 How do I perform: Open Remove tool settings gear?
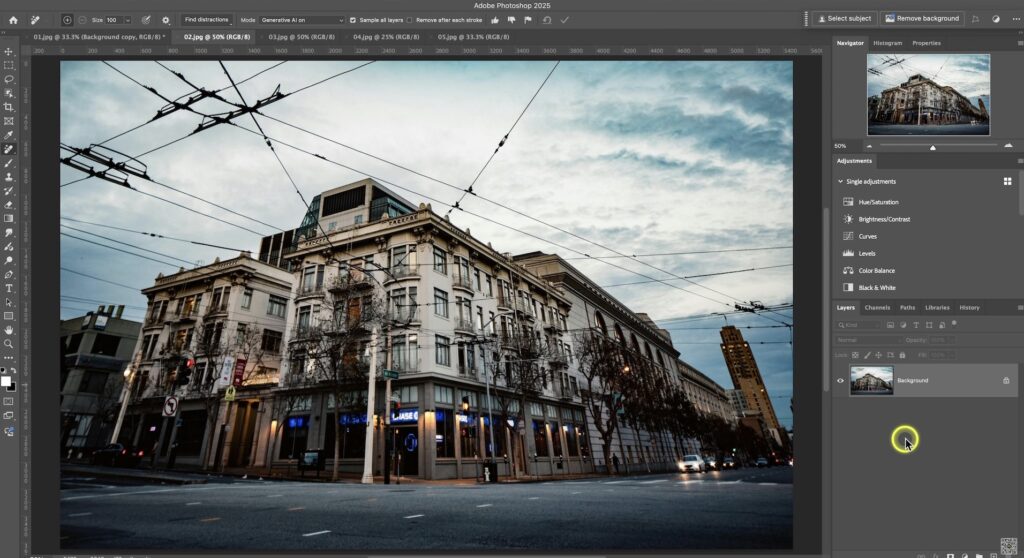click(x=166, y=20)
